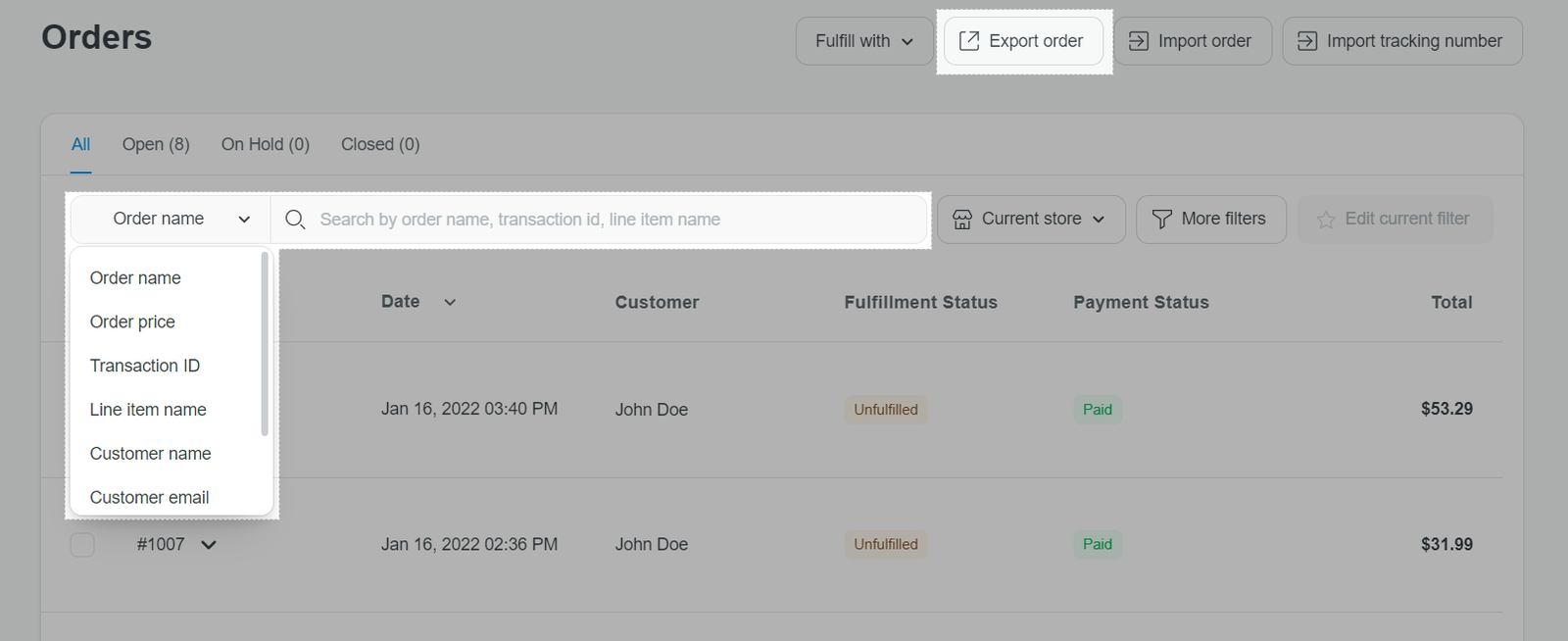
Task: Click the Orders page heading
Action: click(97, 37)
